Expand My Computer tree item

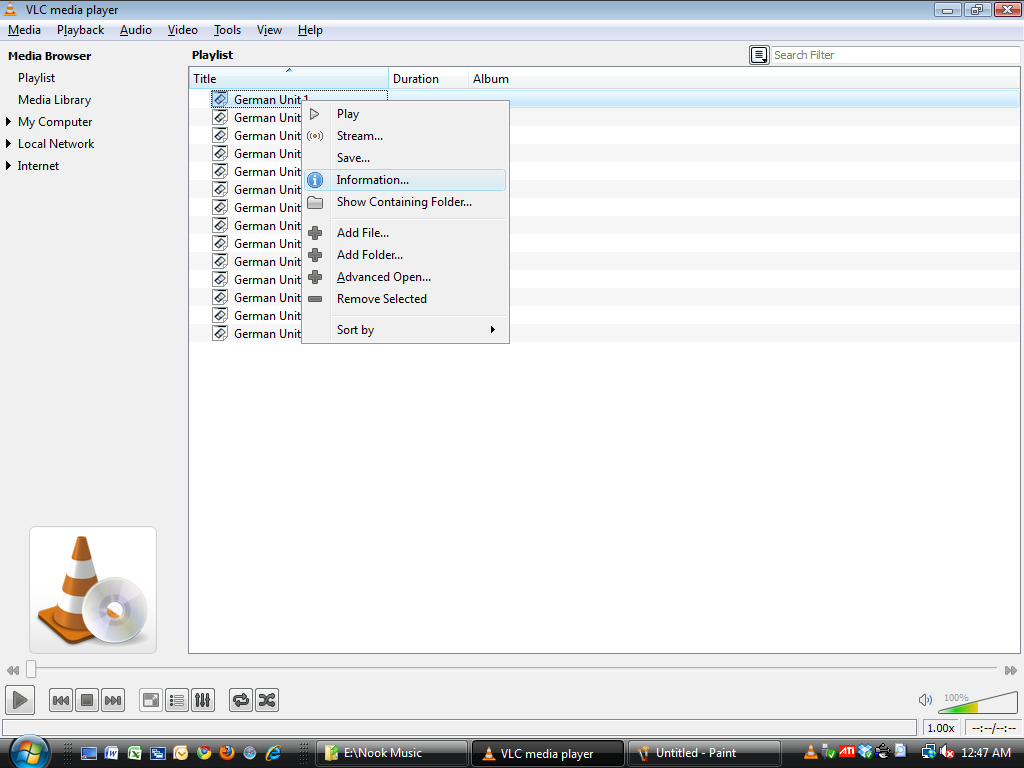9,122
